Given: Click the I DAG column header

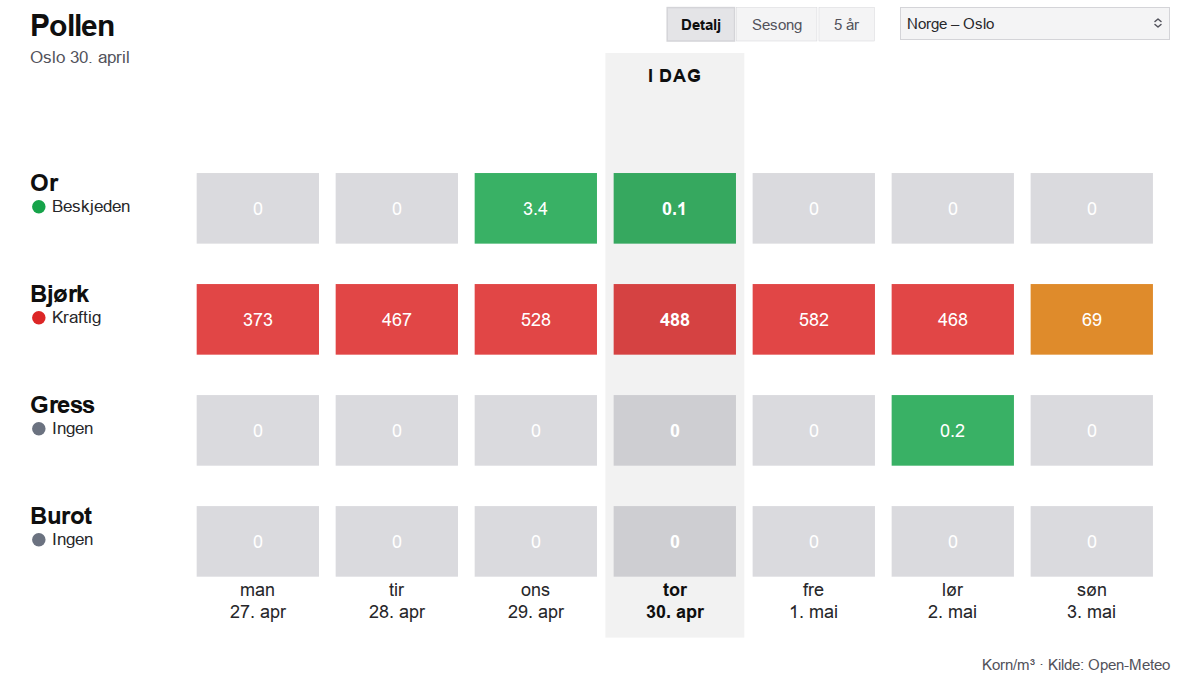Looking at the screenshot, I should 674,76.
